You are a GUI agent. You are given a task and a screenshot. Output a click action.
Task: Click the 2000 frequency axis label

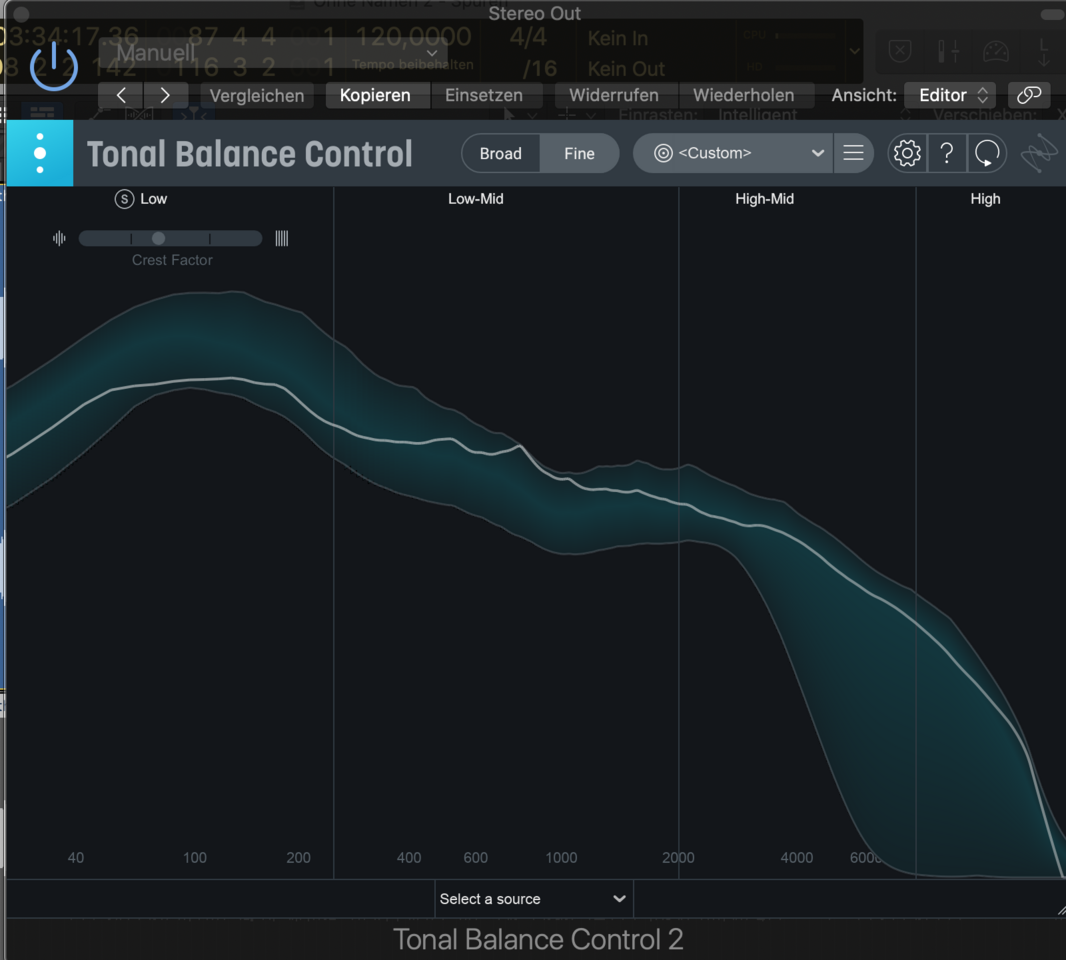pyautogui.click(x=678, y=858)
